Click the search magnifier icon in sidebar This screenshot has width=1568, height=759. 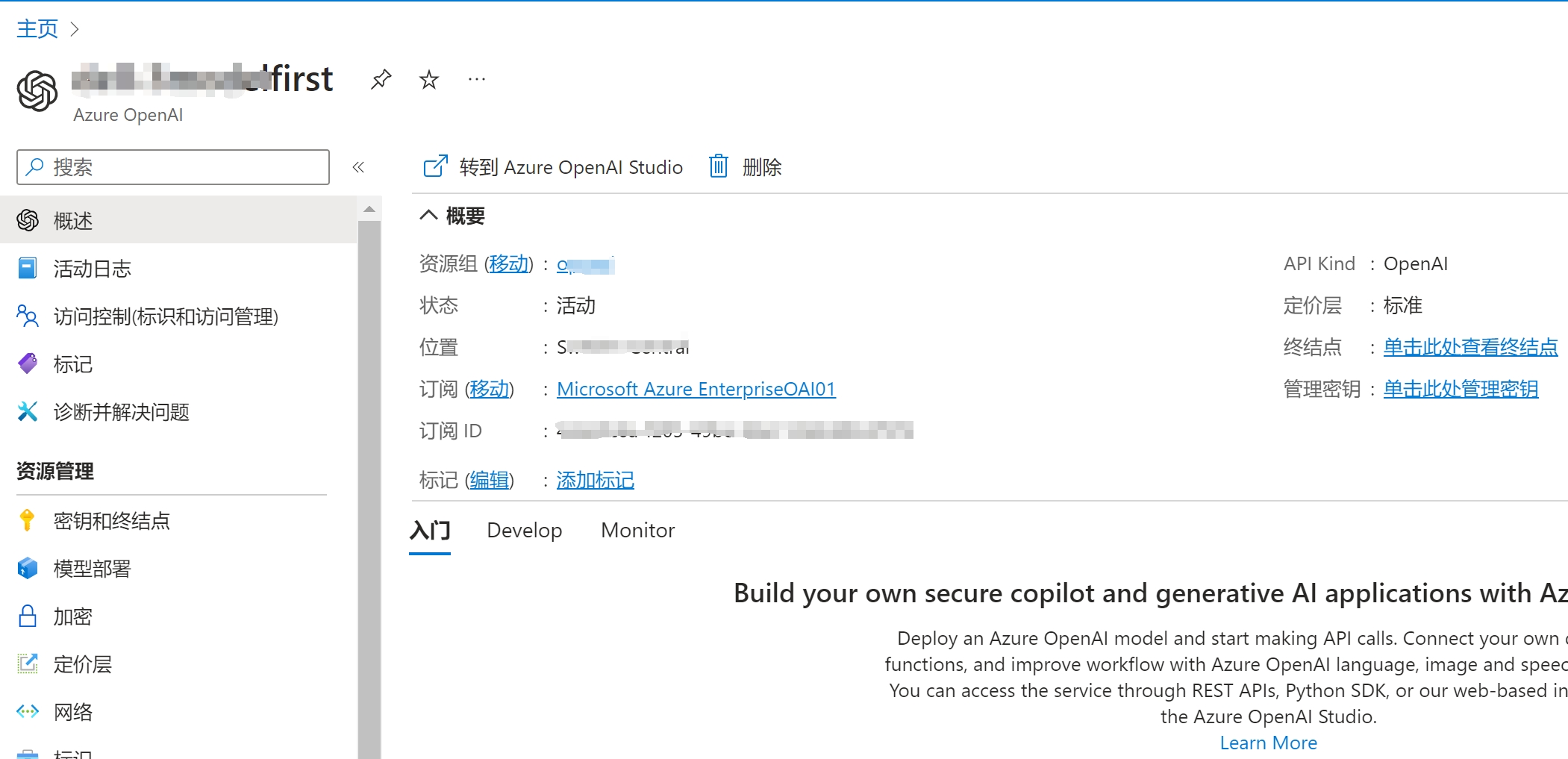(34, 166)
